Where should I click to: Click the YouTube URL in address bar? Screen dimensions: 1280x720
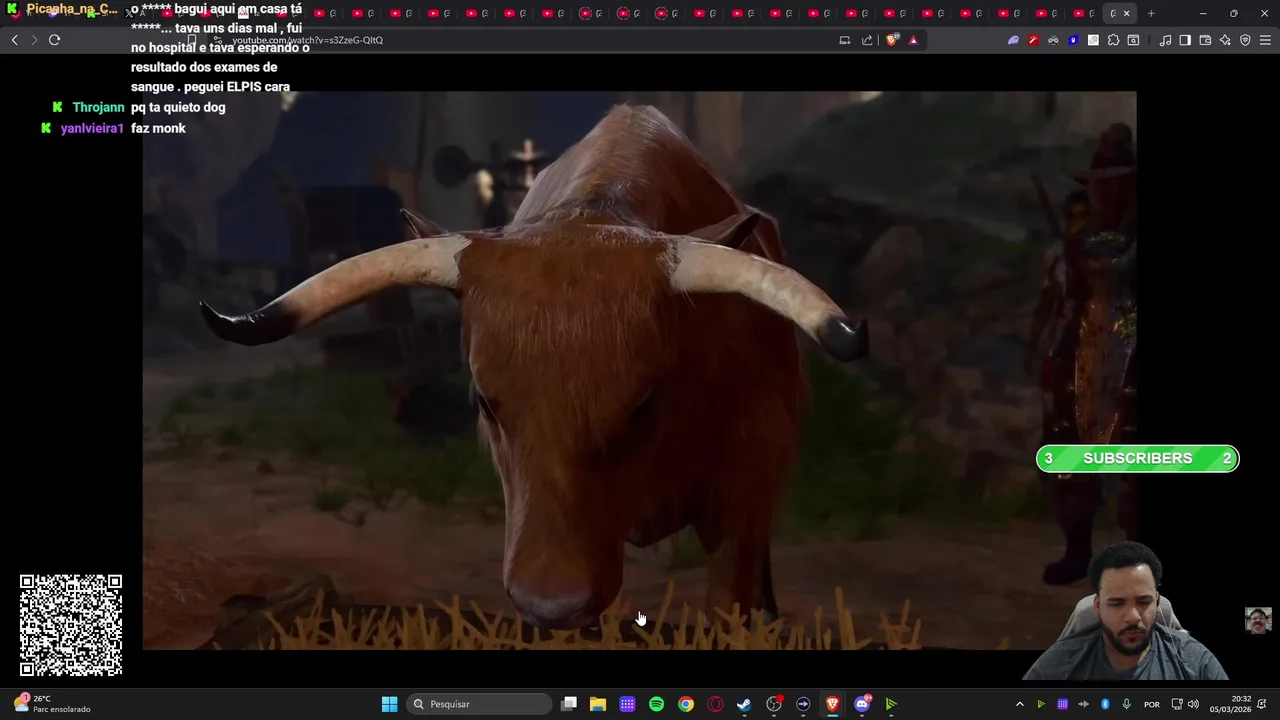click(x=308, y=40)
